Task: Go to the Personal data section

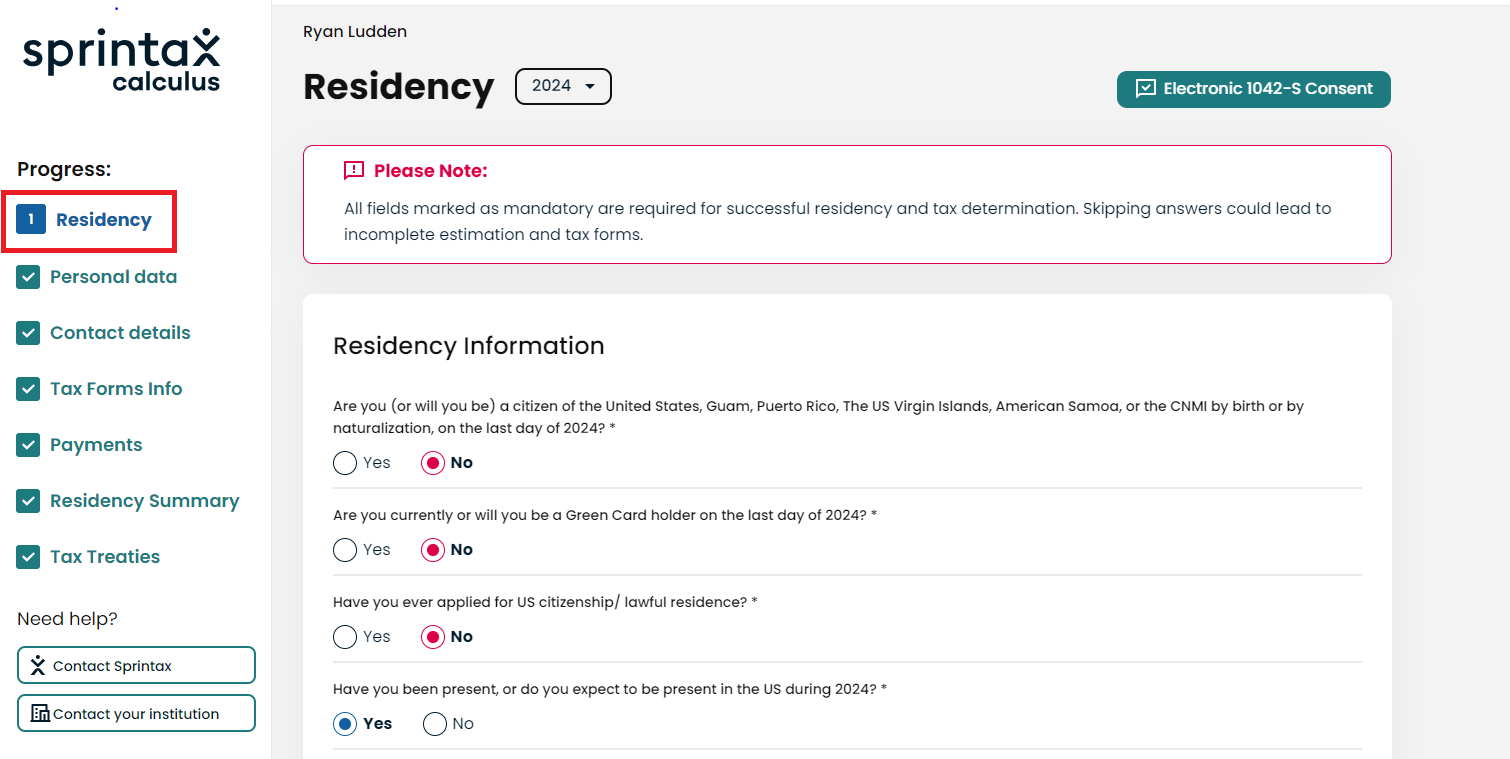Action: pos(113,277)
